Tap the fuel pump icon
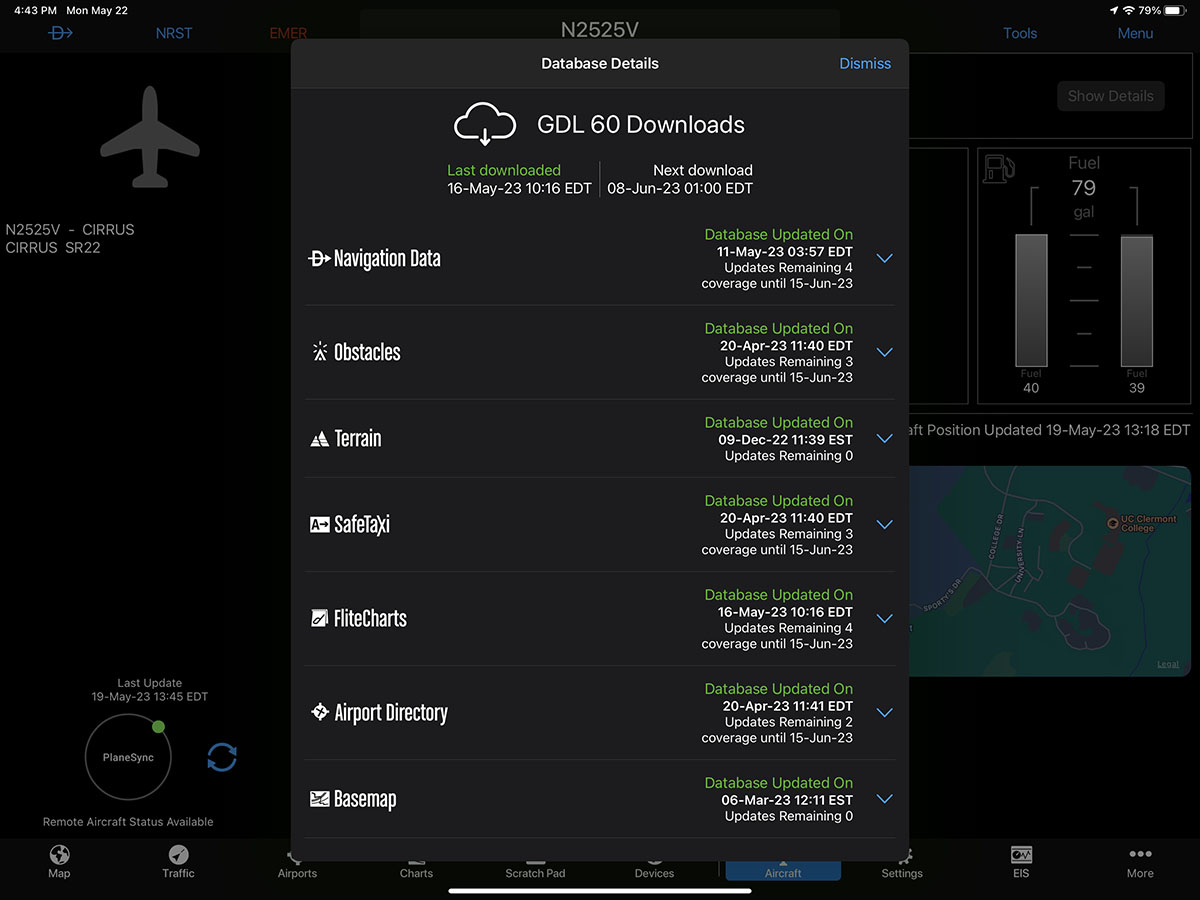The image size is (1200, 900). [999, 168]
